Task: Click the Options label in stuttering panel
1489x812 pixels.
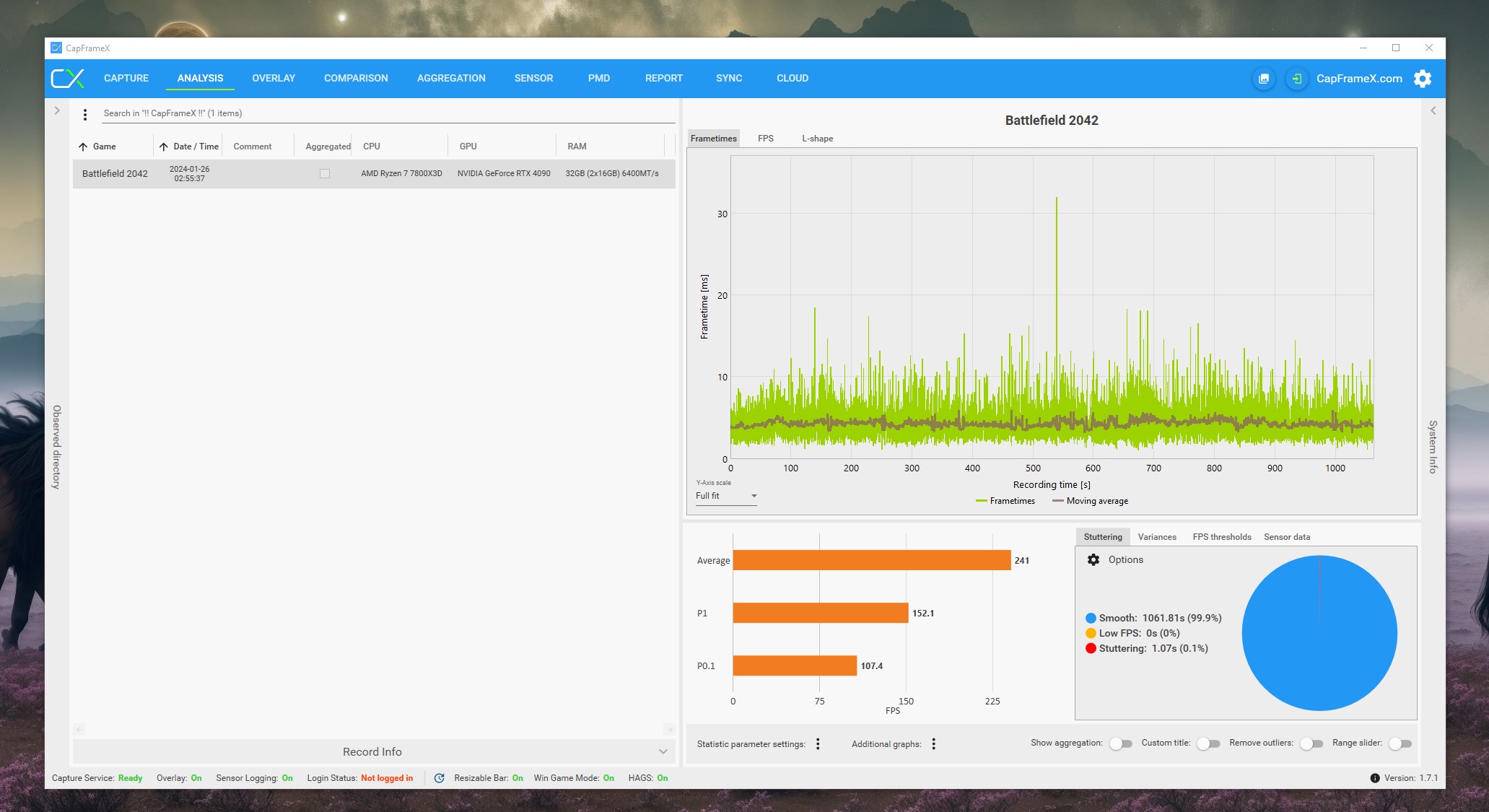Action: click(x=1126, y=559)
